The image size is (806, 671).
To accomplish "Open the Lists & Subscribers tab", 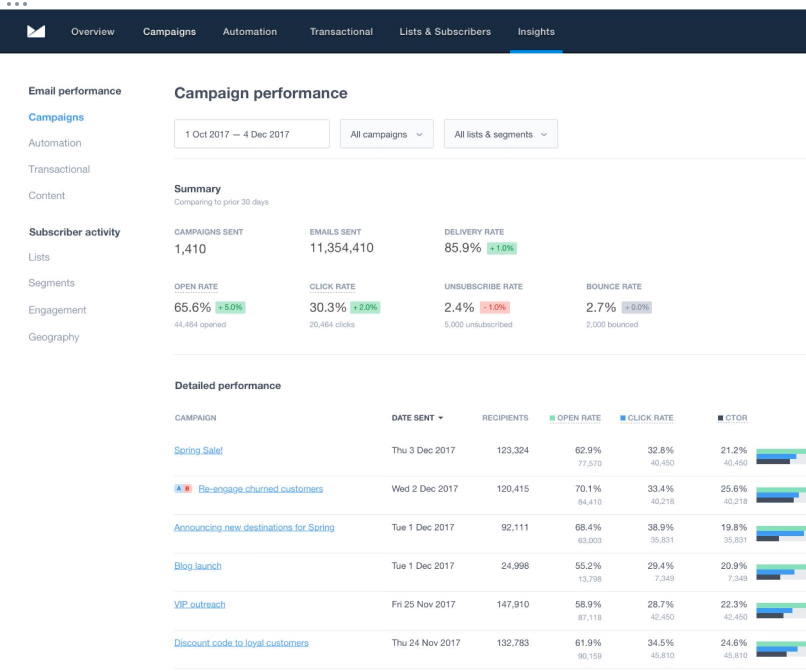I will point(445,32).
